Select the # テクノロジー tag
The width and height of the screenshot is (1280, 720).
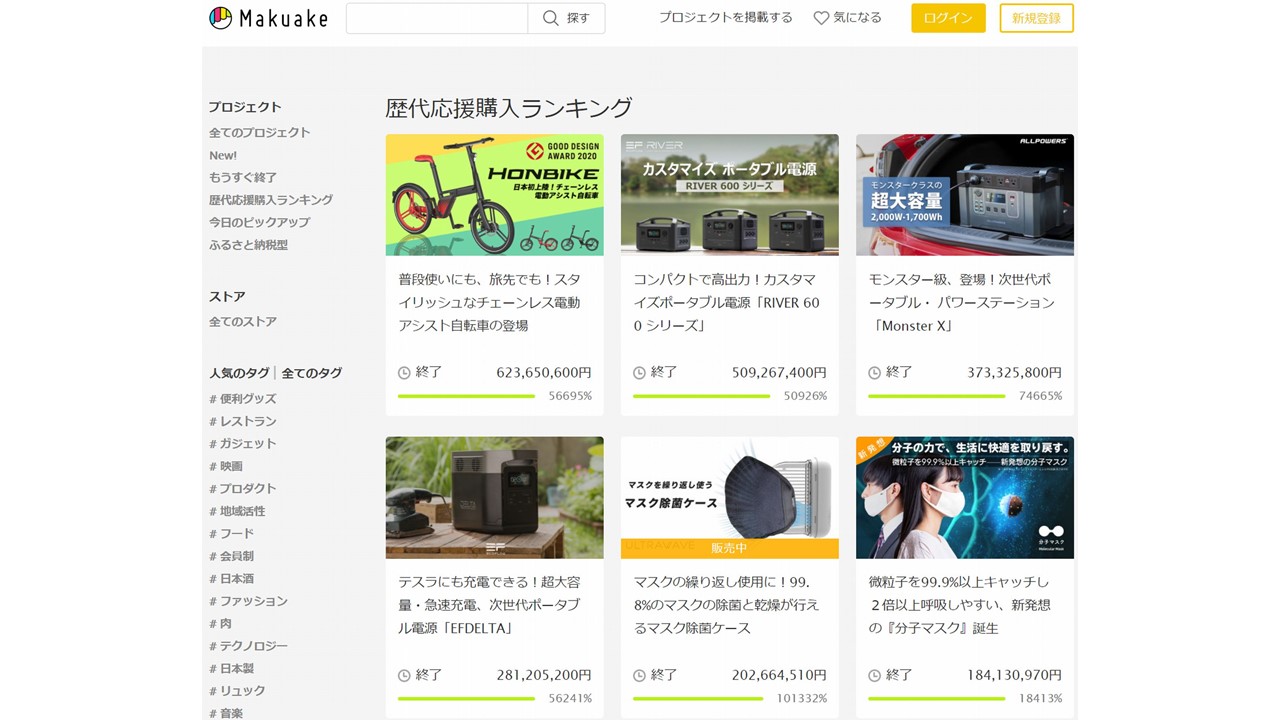(x=248, y=646)
